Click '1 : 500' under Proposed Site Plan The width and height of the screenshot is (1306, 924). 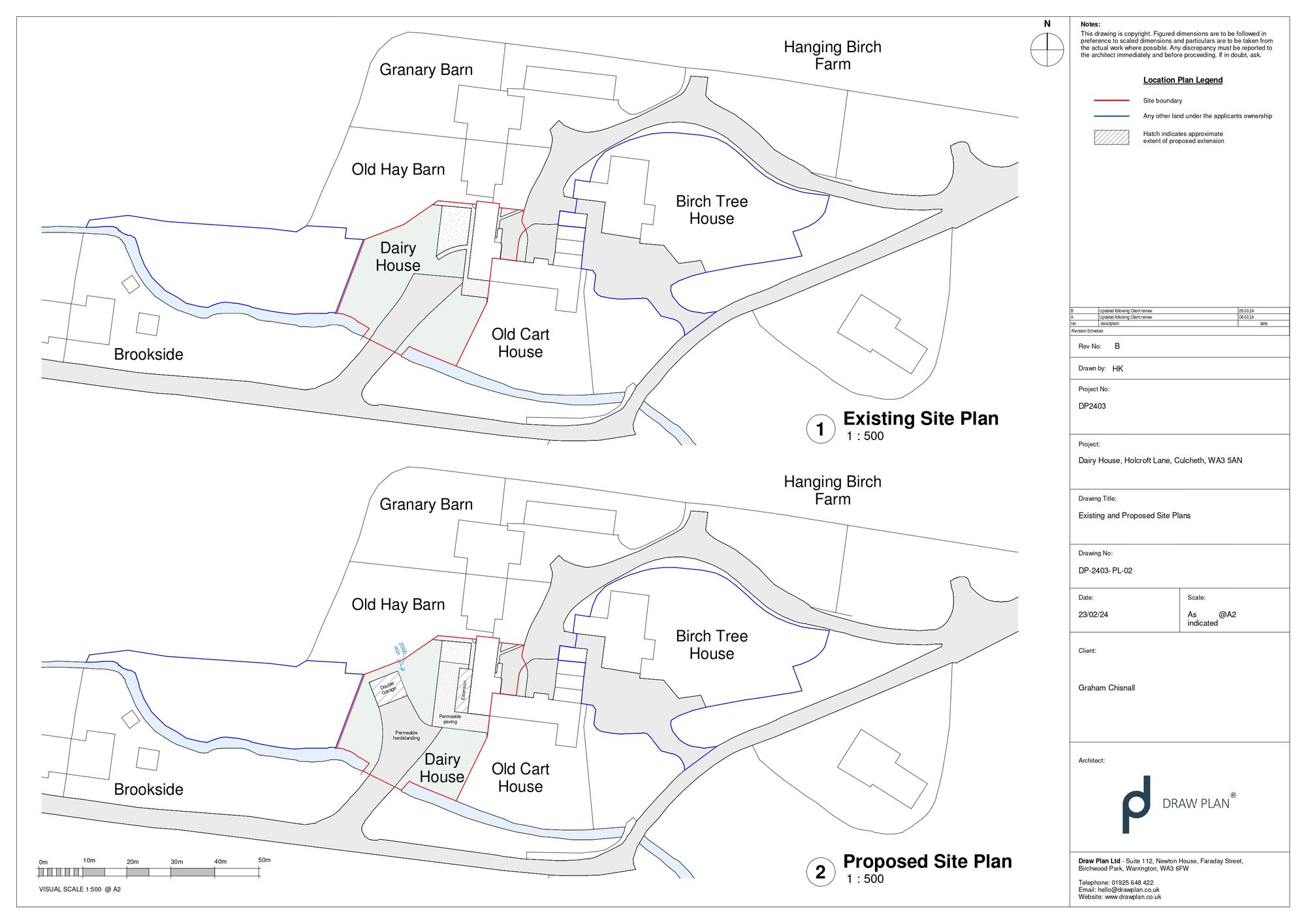[865, 879]
